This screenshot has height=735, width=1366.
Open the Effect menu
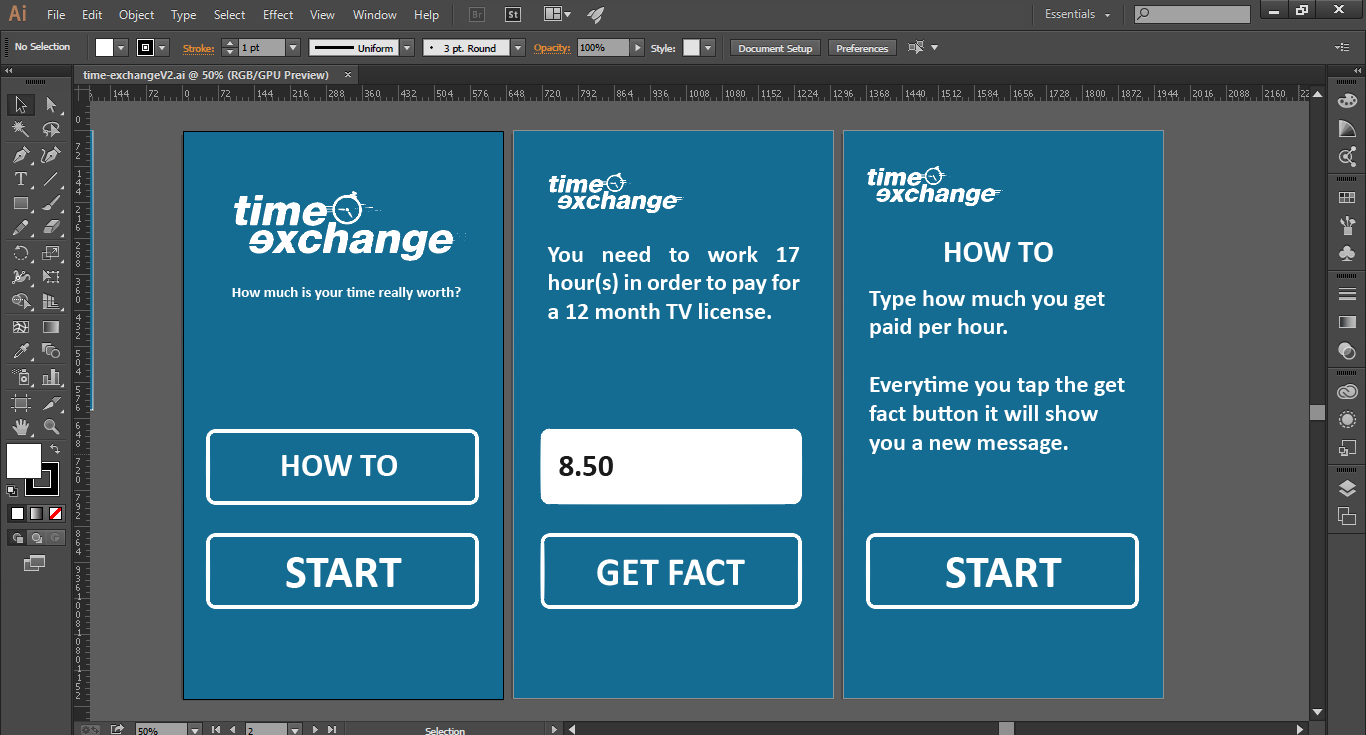(278, 15)
